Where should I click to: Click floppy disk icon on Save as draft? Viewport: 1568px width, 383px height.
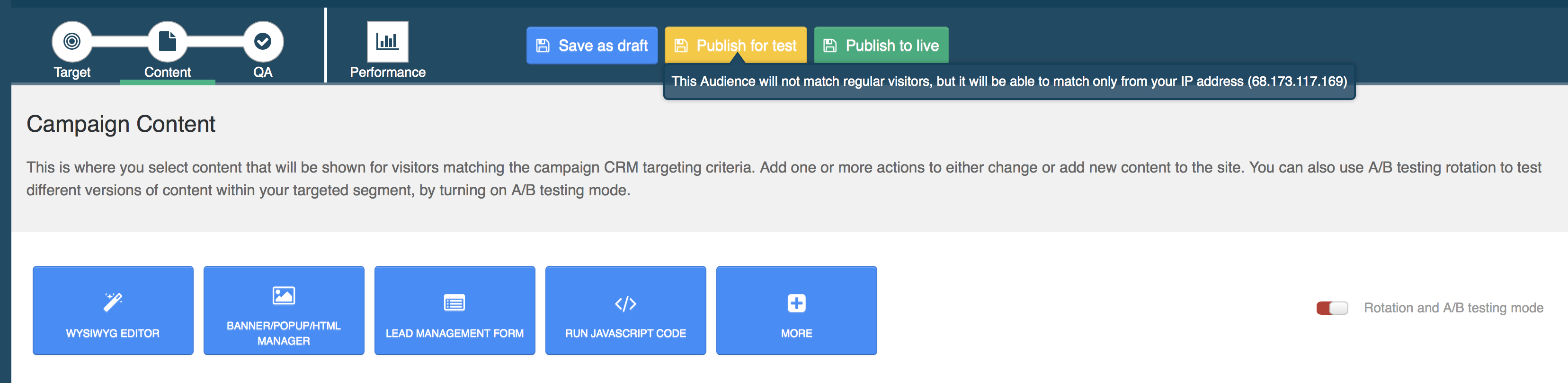point(543,46)
